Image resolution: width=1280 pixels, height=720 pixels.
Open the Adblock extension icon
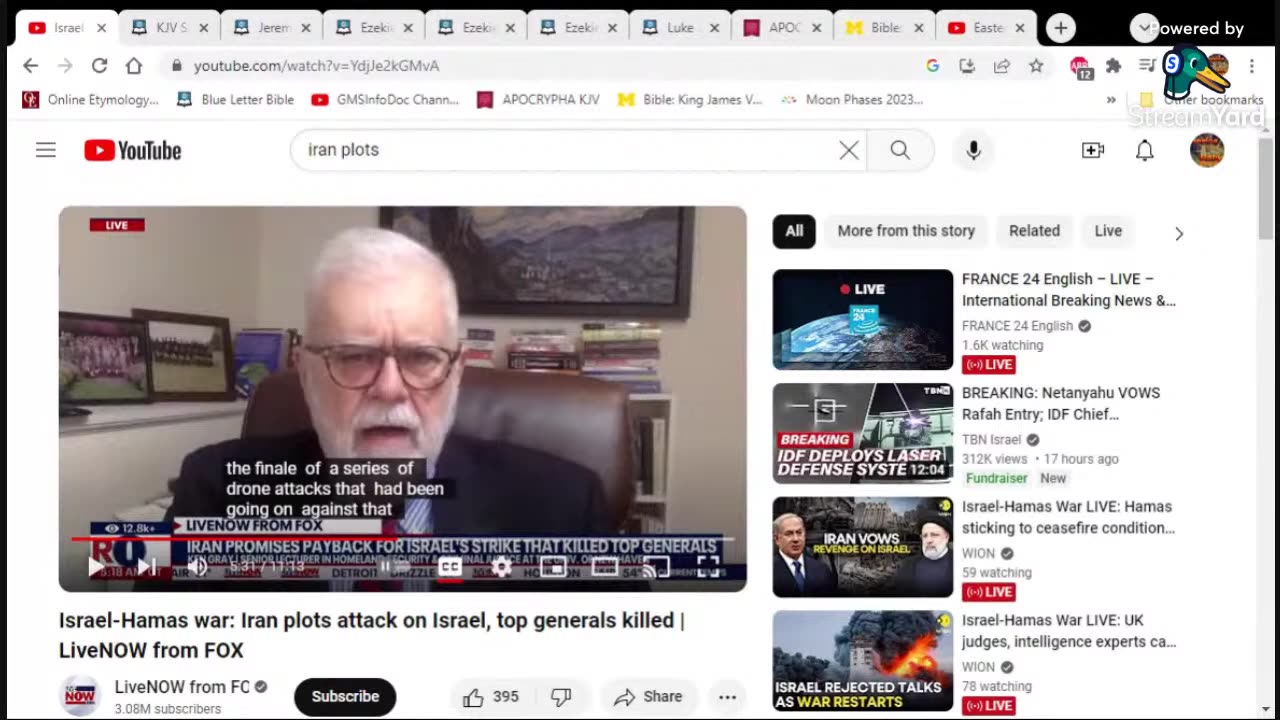coord(1080,67)
